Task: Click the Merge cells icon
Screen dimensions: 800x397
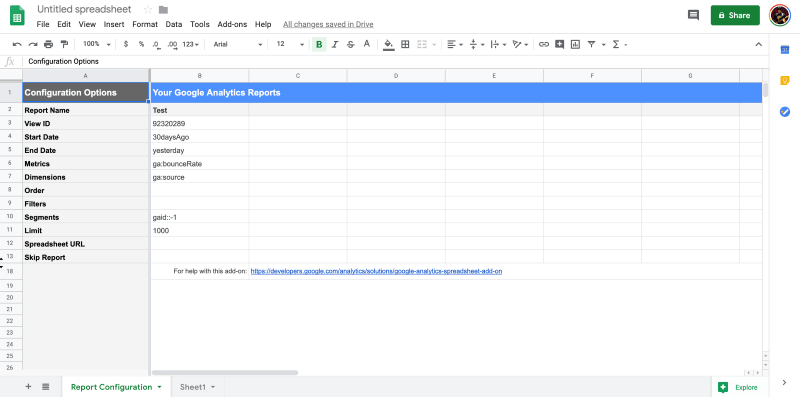Action: (x=422, y=44)
